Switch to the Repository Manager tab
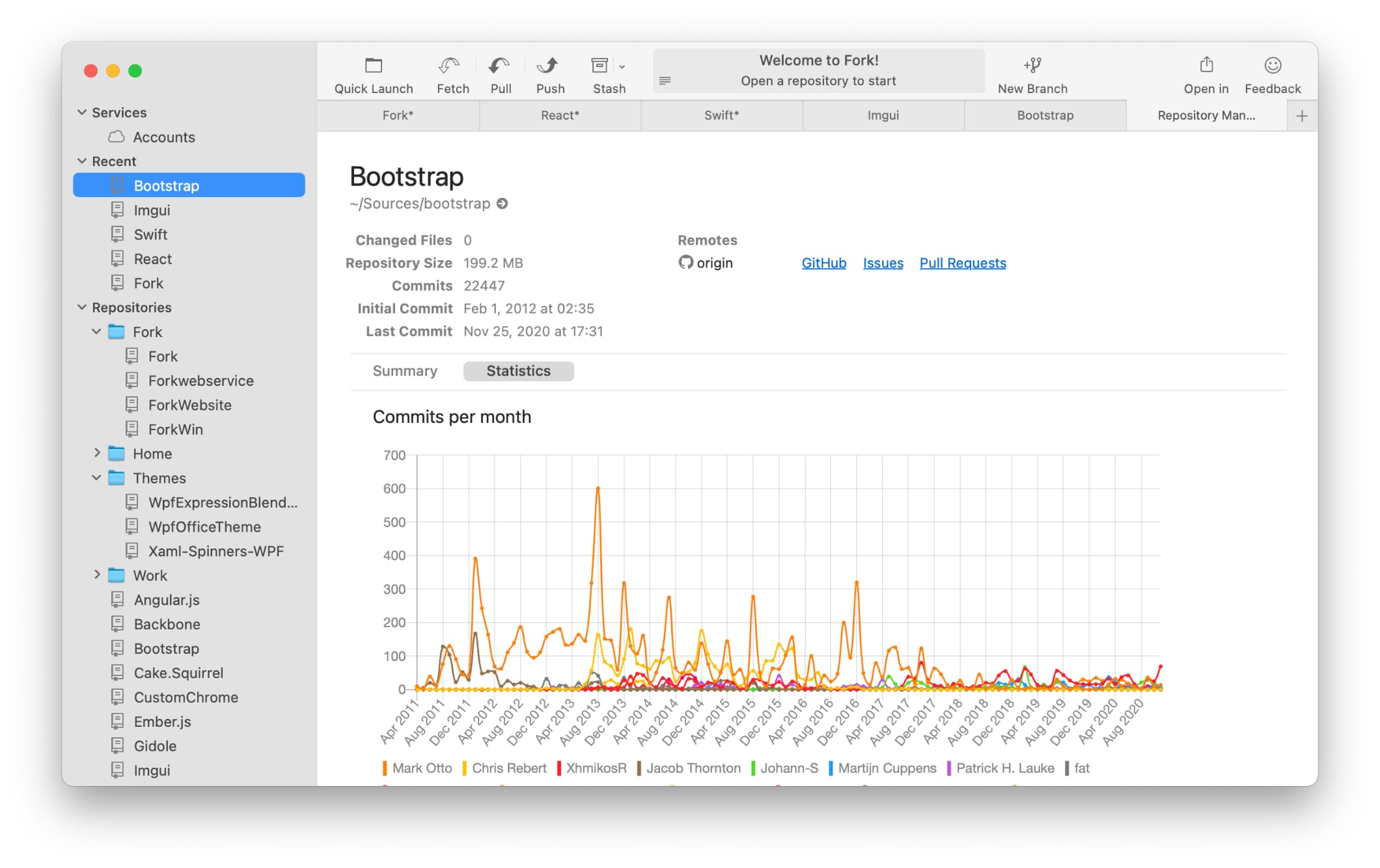This screenshot has height=868, width=1380. click(x=1206, y=116)
